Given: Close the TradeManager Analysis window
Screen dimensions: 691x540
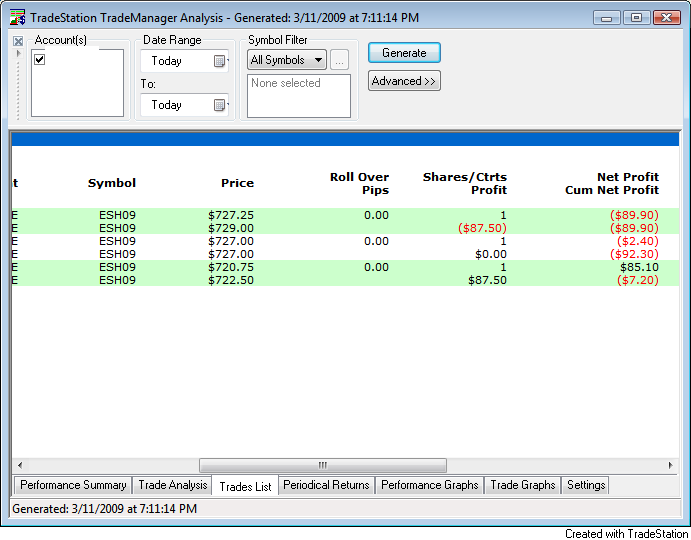Looking at the screenshot, I should pyautogui.click(x=666, y=18).
